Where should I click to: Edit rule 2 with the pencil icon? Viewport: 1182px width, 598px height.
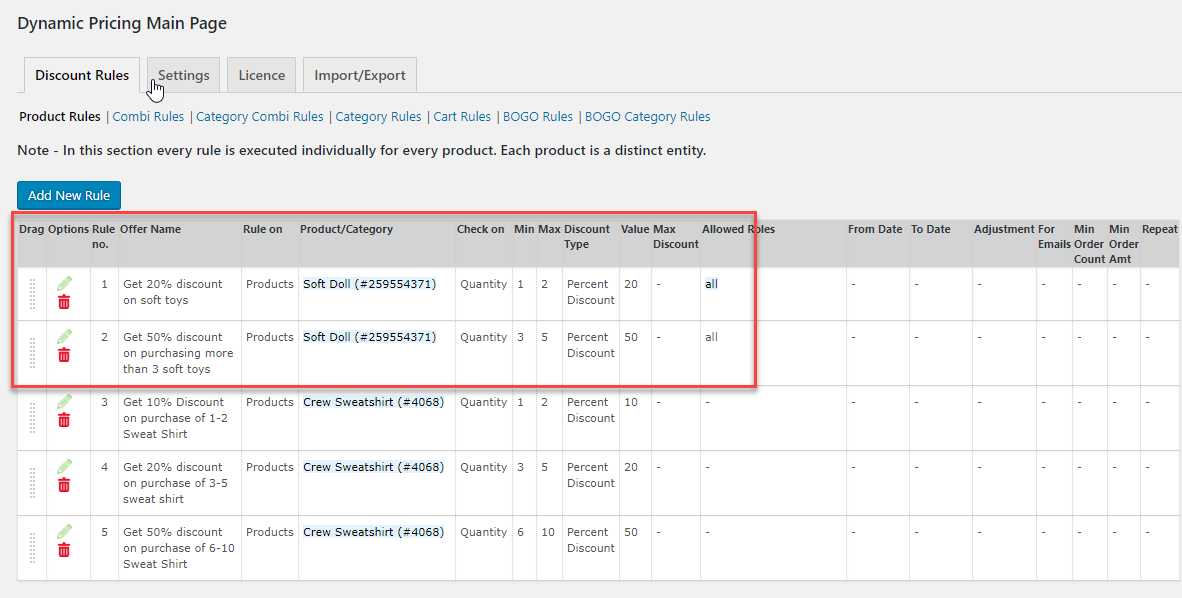[x=65, y=336]
